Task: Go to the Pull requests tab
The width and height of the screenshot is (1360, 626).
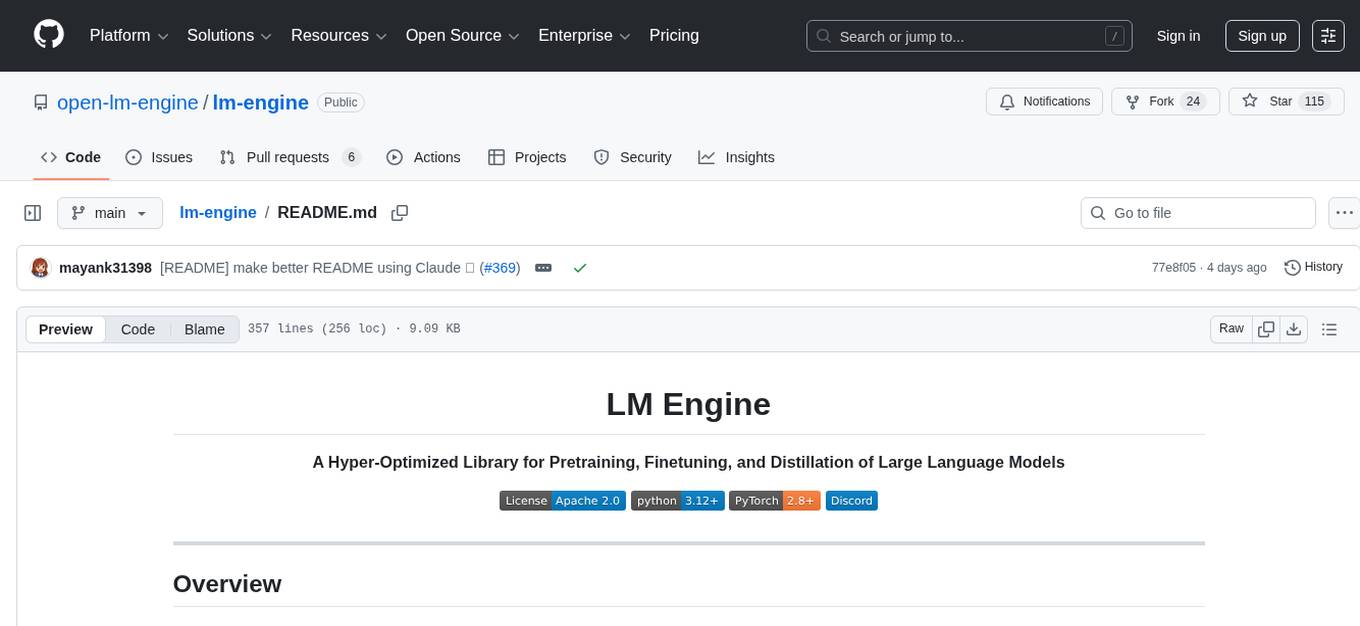Action: (x=288, y=157)
